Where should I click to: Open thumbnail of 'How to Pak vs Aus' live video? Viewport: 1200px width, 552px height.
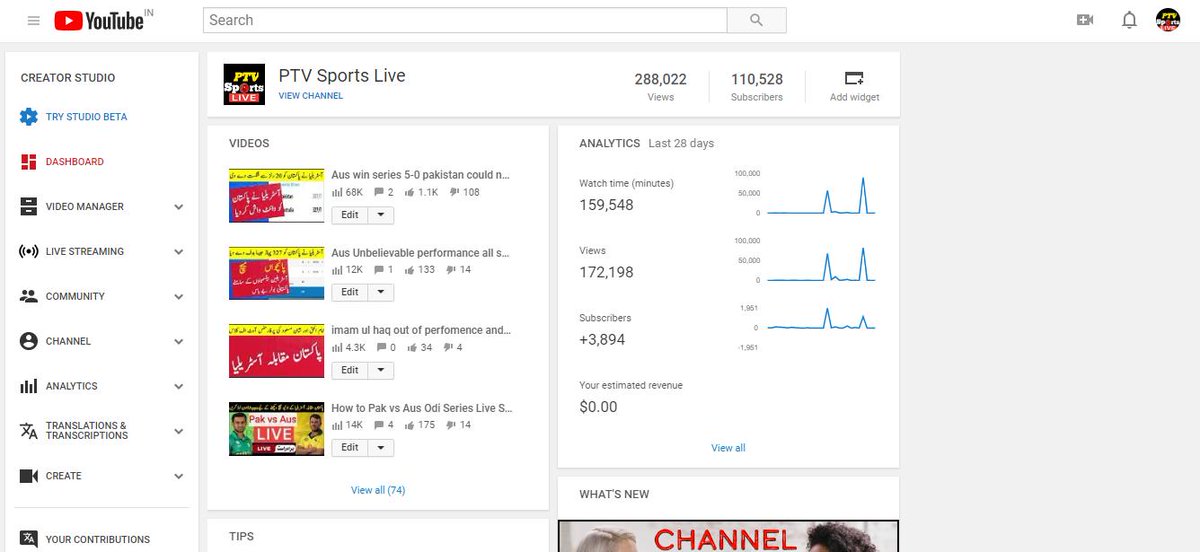click(x=277, y=428)
